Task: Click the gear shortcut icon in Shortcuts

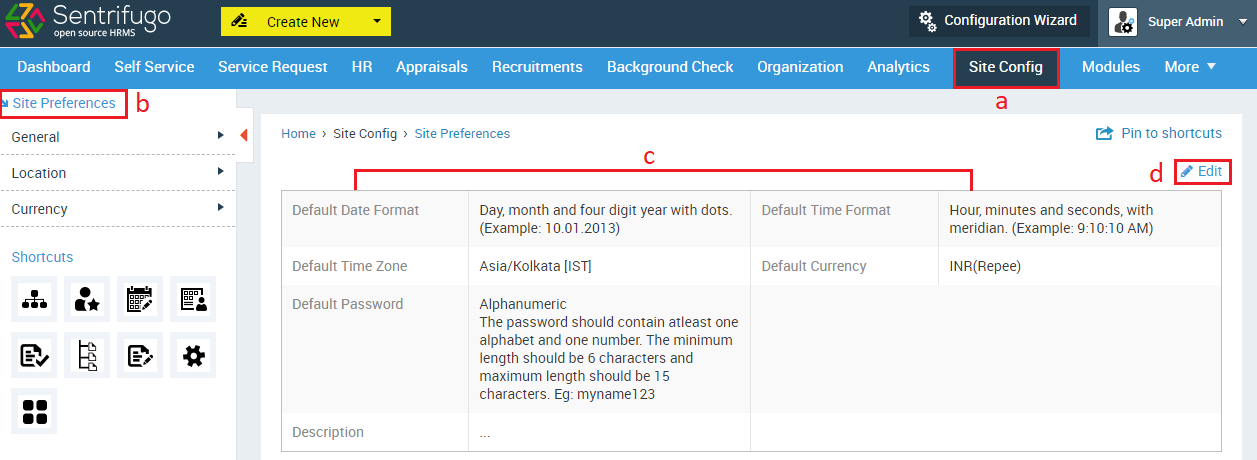Action: 193,355
